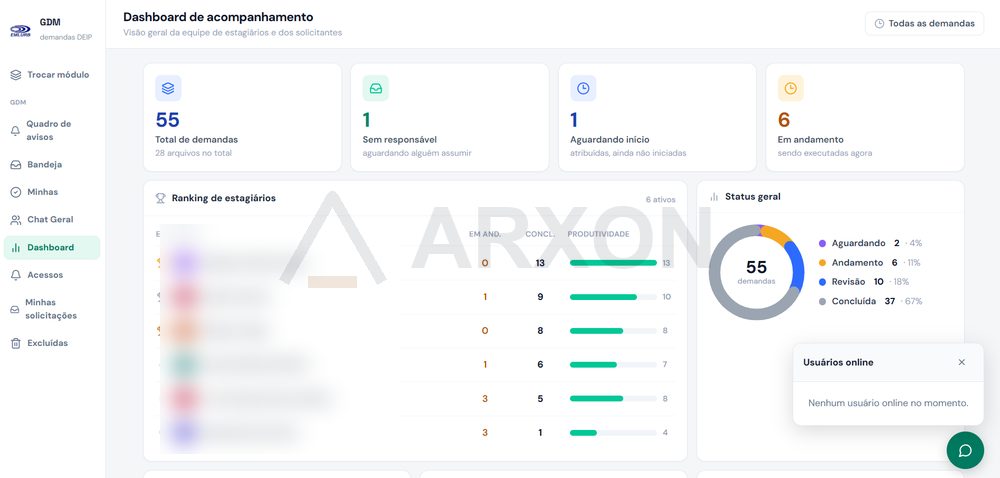Click clock icon in Todas as demandas
The image size is (1000, 478).
click(879, 24)
